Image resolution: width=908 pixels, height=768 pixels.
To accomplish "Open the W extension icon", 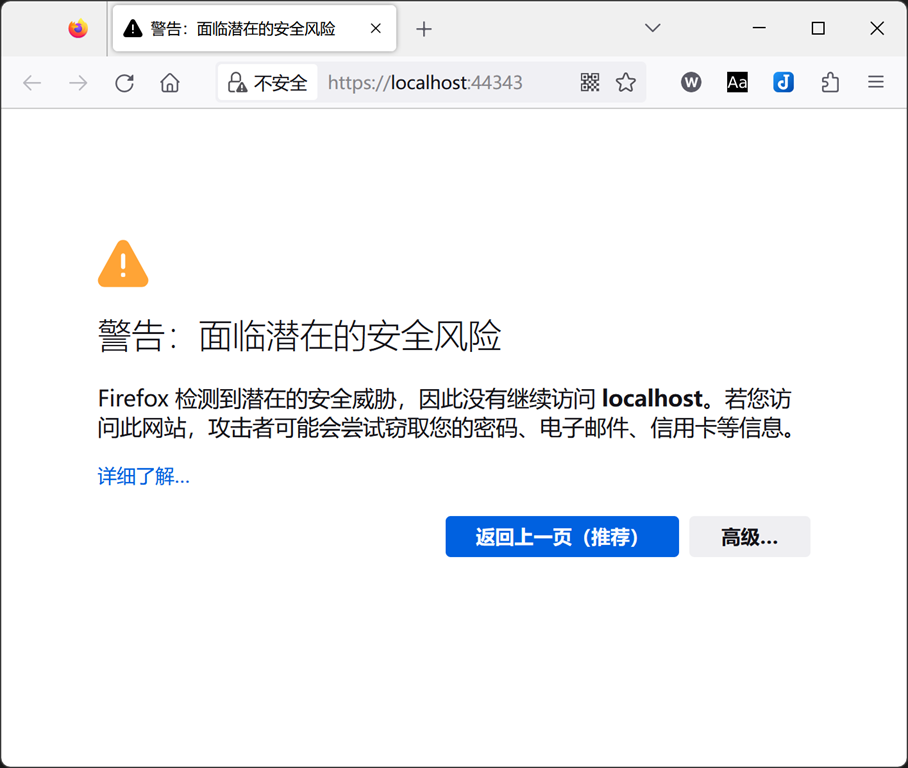I will (691, 82).
